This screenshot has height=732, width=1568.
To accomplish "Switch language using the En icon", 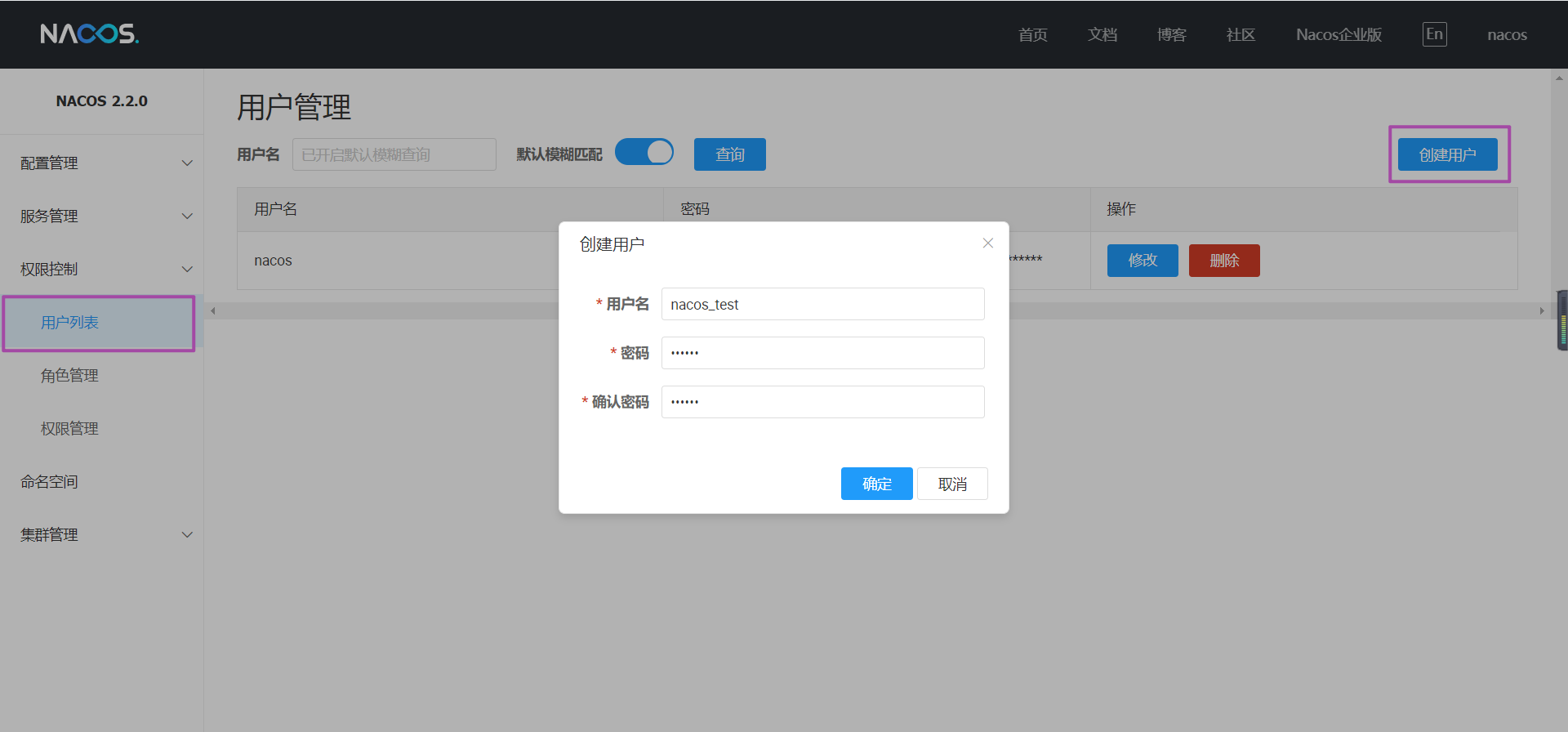I will pyautogui.click(x=1434, y=34).
